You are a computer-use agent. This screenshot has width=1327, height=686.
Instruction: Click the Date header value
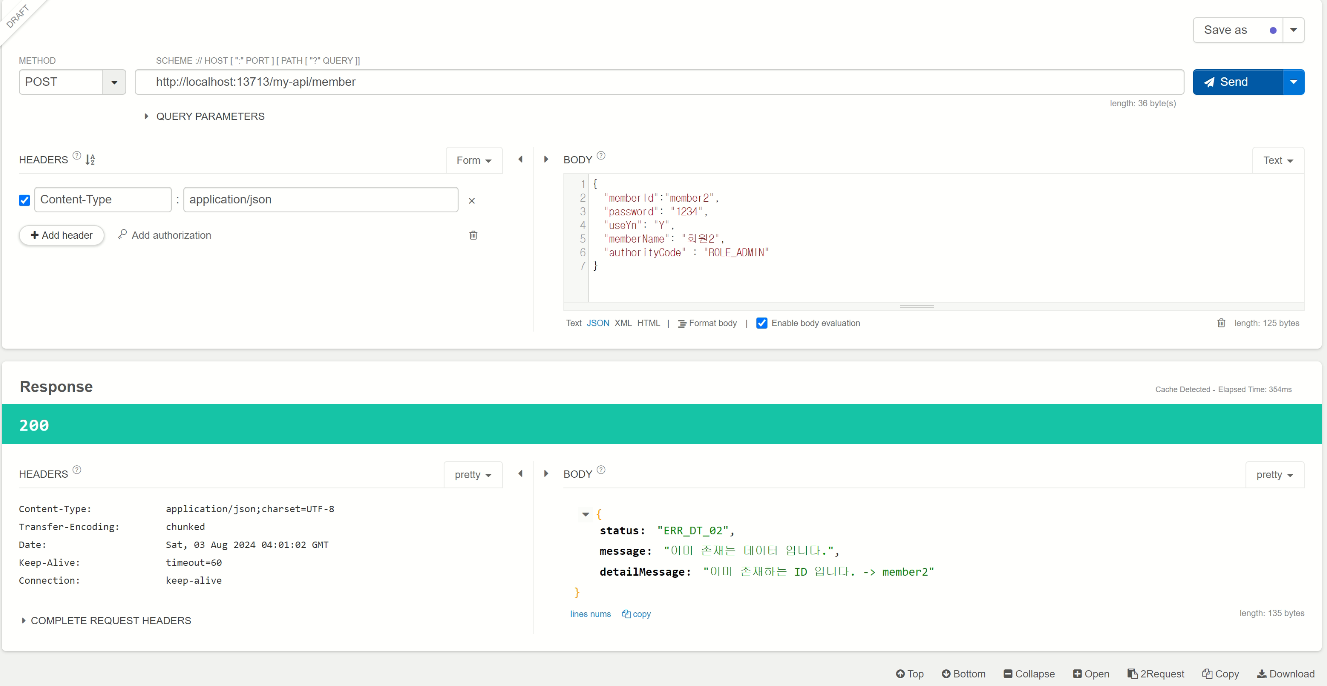(x=247, y=545)
